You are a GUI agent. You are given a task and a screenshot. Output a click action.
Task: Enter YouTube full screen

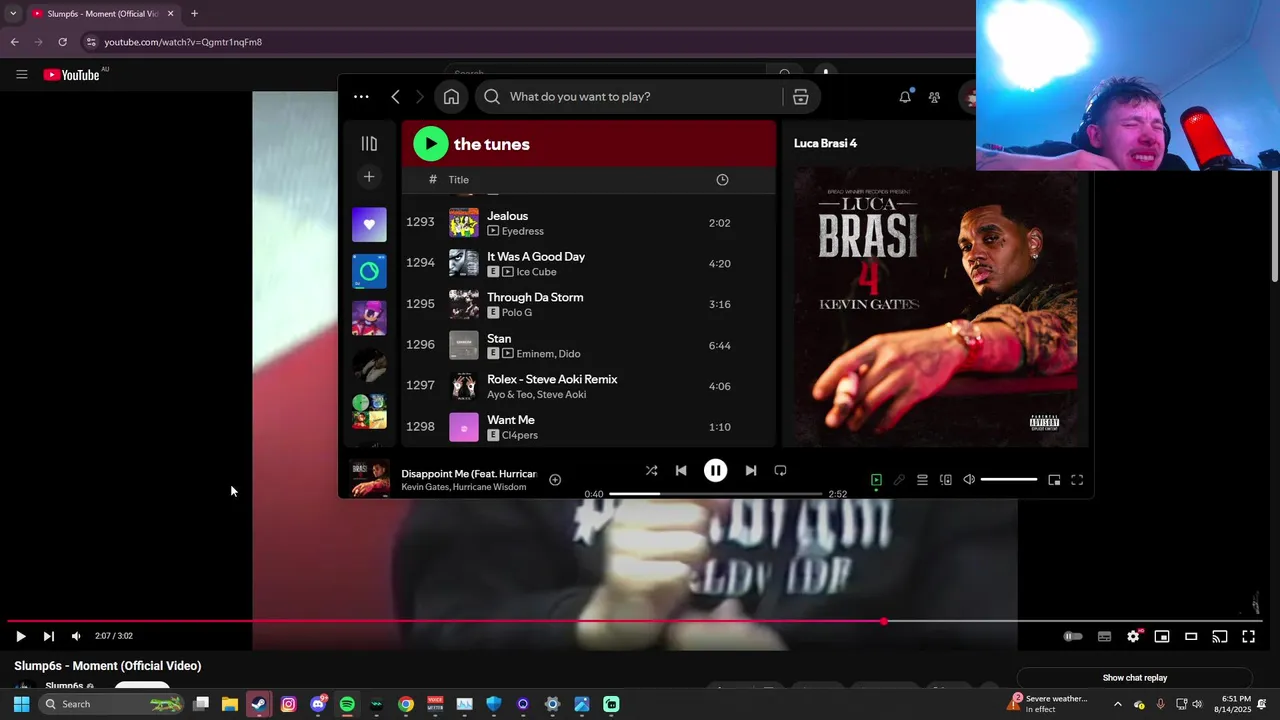click(1249, 636)
